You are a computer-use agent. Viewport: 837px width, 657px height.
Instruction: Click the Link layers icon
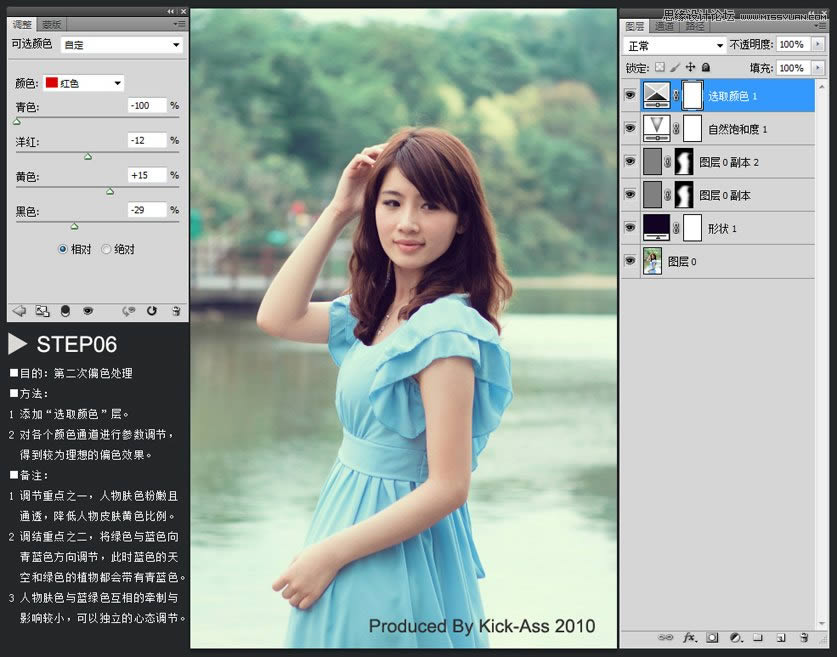pyautogui.click(x=667, y=638)
